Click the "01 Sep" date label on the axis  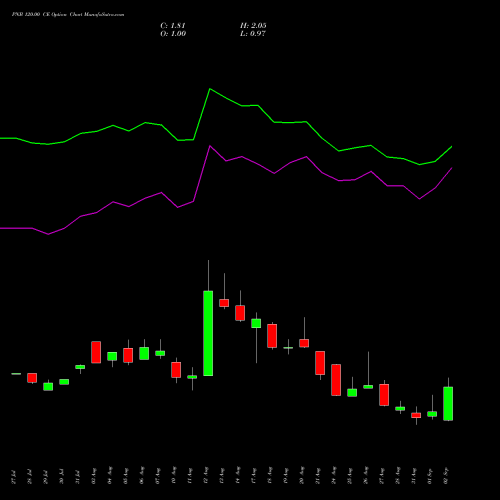pos(430,476)
